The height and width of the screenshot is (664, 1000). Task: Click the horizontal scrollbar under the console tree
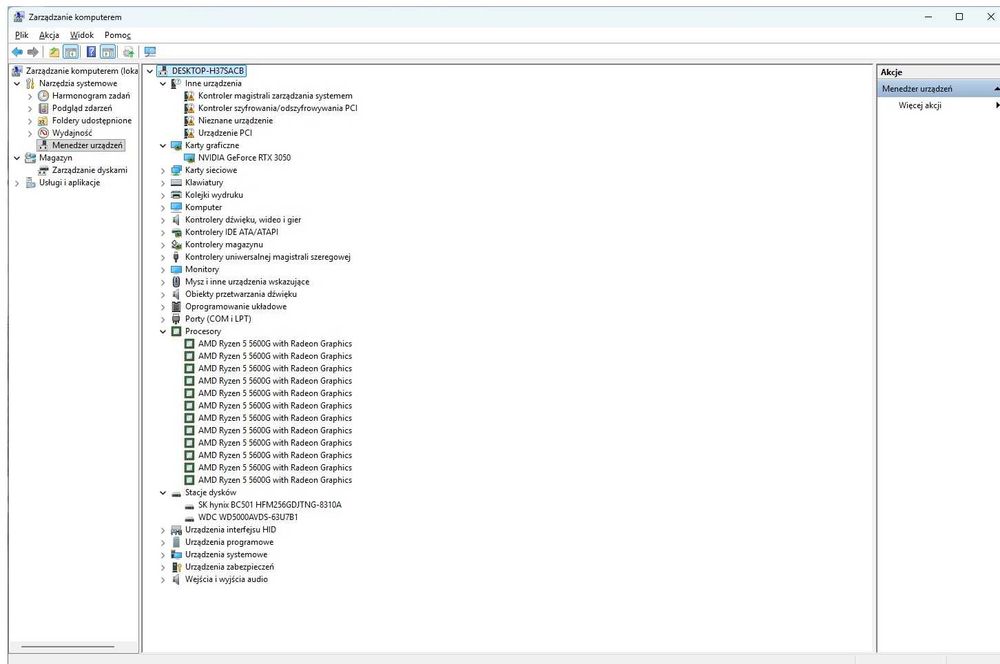tap(68, 647)
